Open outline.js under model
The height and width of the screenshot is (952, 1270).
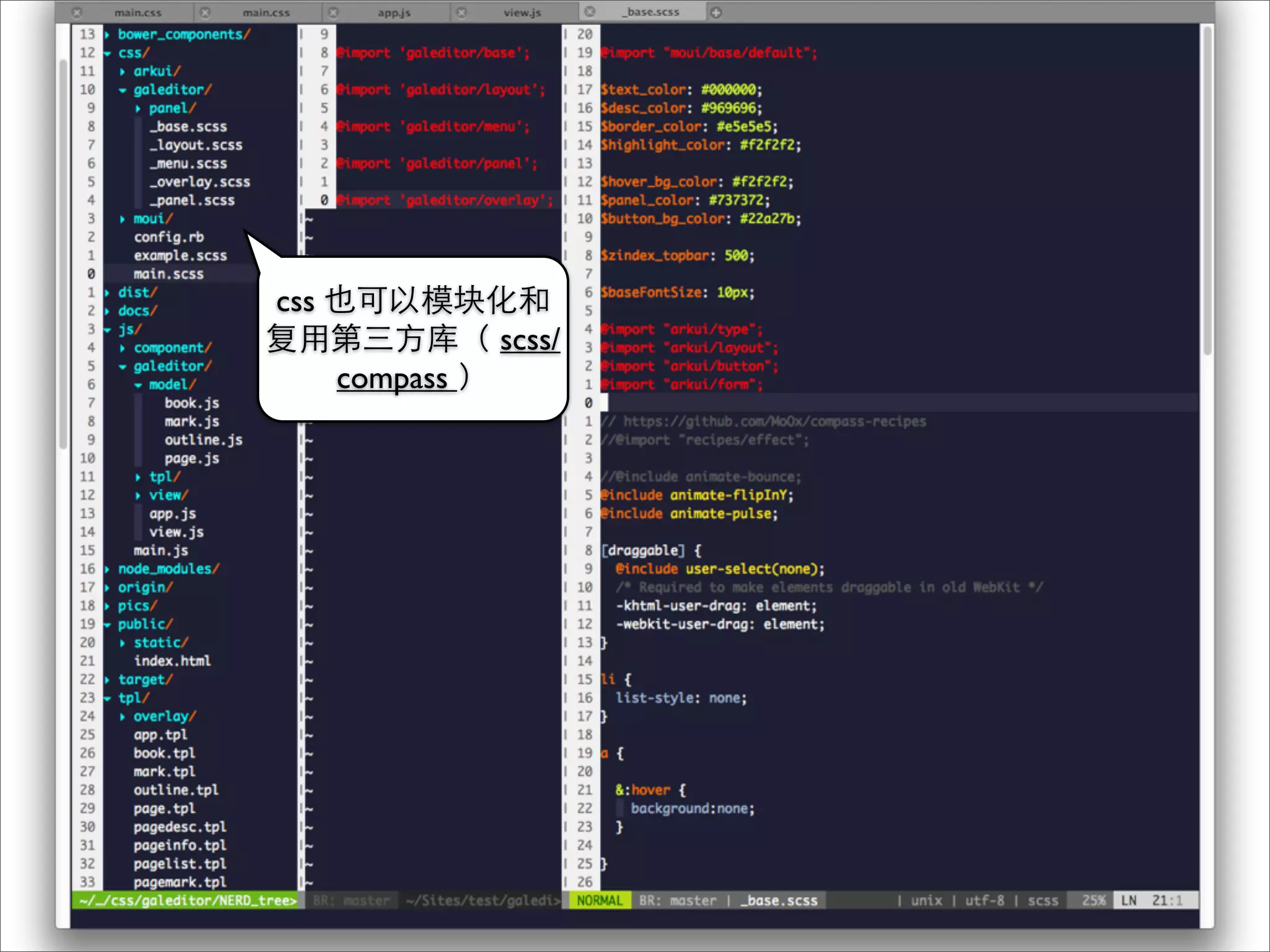tap(203, 440)
